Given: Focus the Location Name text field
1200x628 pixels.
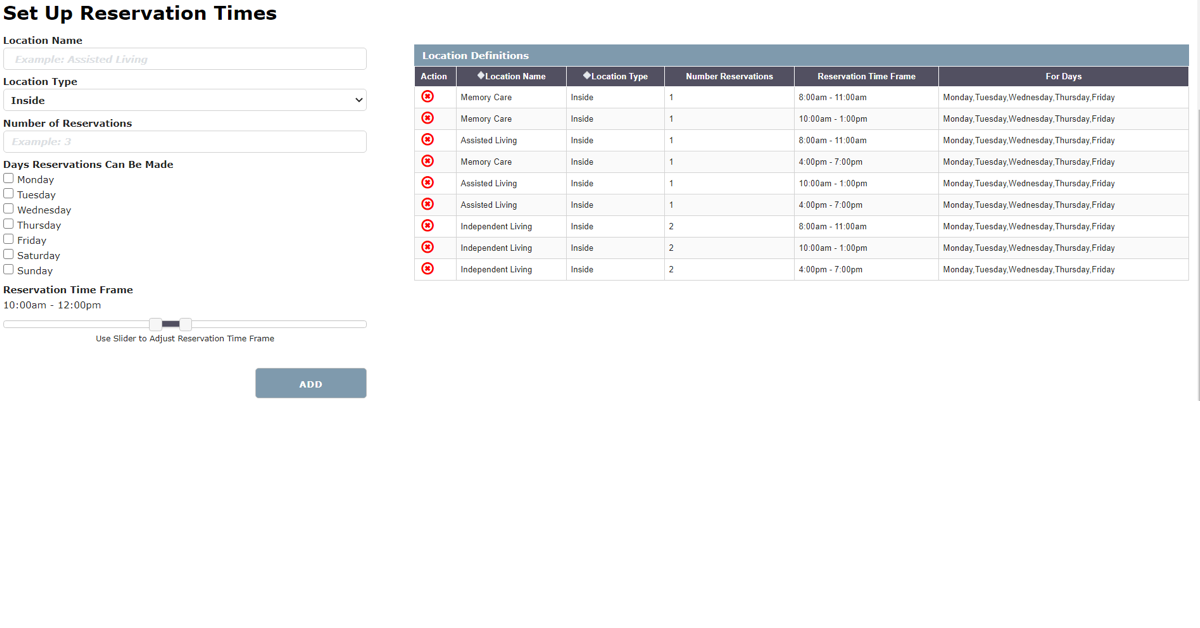Looking at the screenshot, I should click(x=185, y=59).
